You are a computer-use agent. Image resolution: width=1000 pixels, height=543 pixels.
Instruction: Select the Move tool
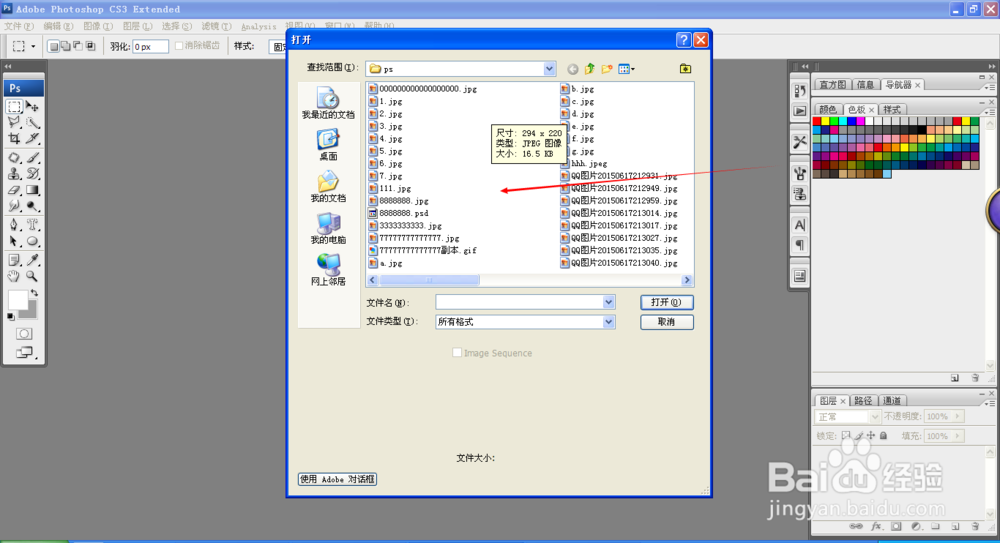pyautogui.click(x=33, y=106)
